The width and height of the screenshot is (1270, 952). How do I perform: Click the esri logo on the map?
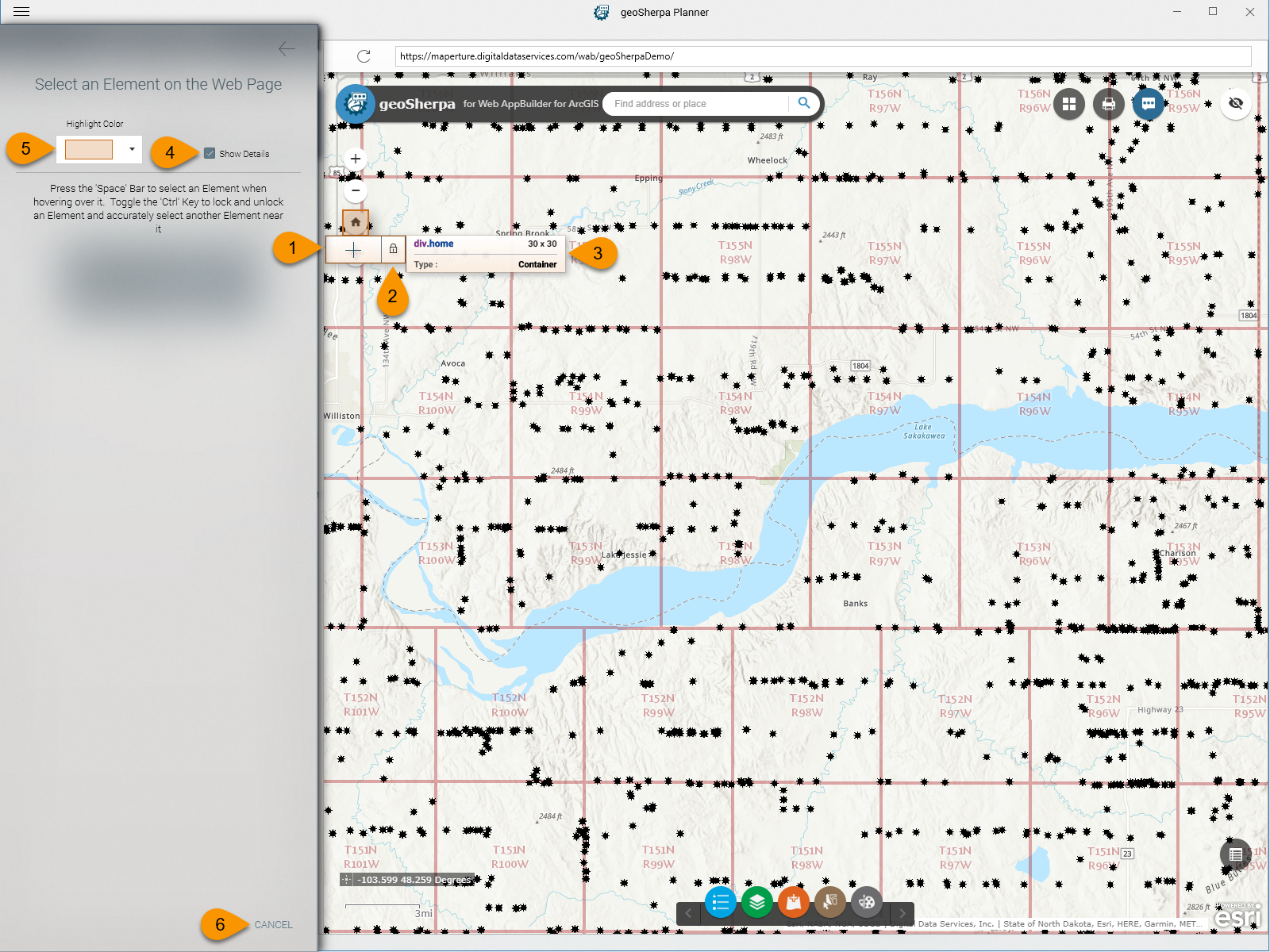[x=1237, y=918]
